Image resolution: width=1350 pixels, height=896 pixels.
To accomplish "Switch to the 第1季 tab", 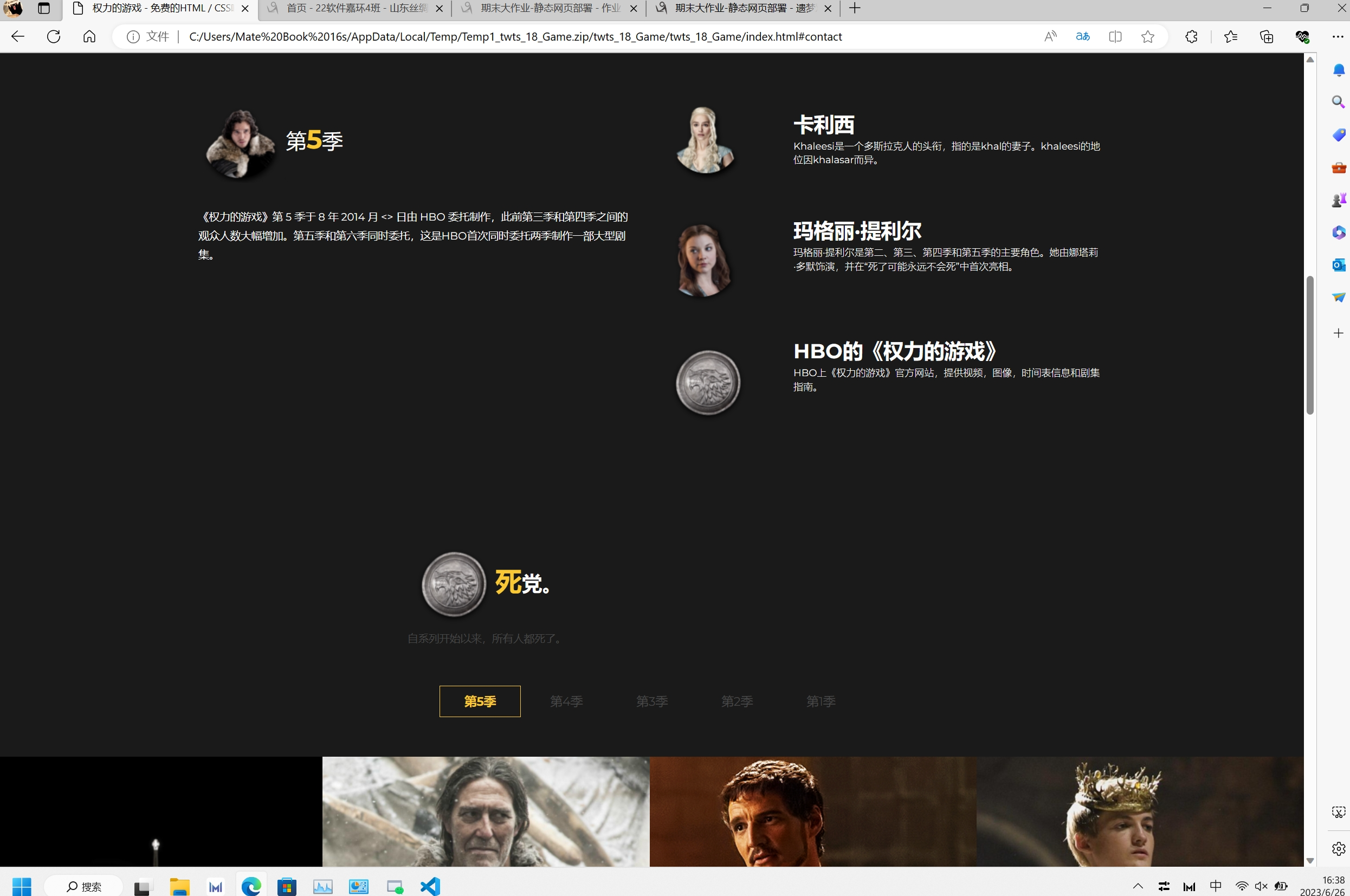I will pos(821,701).
